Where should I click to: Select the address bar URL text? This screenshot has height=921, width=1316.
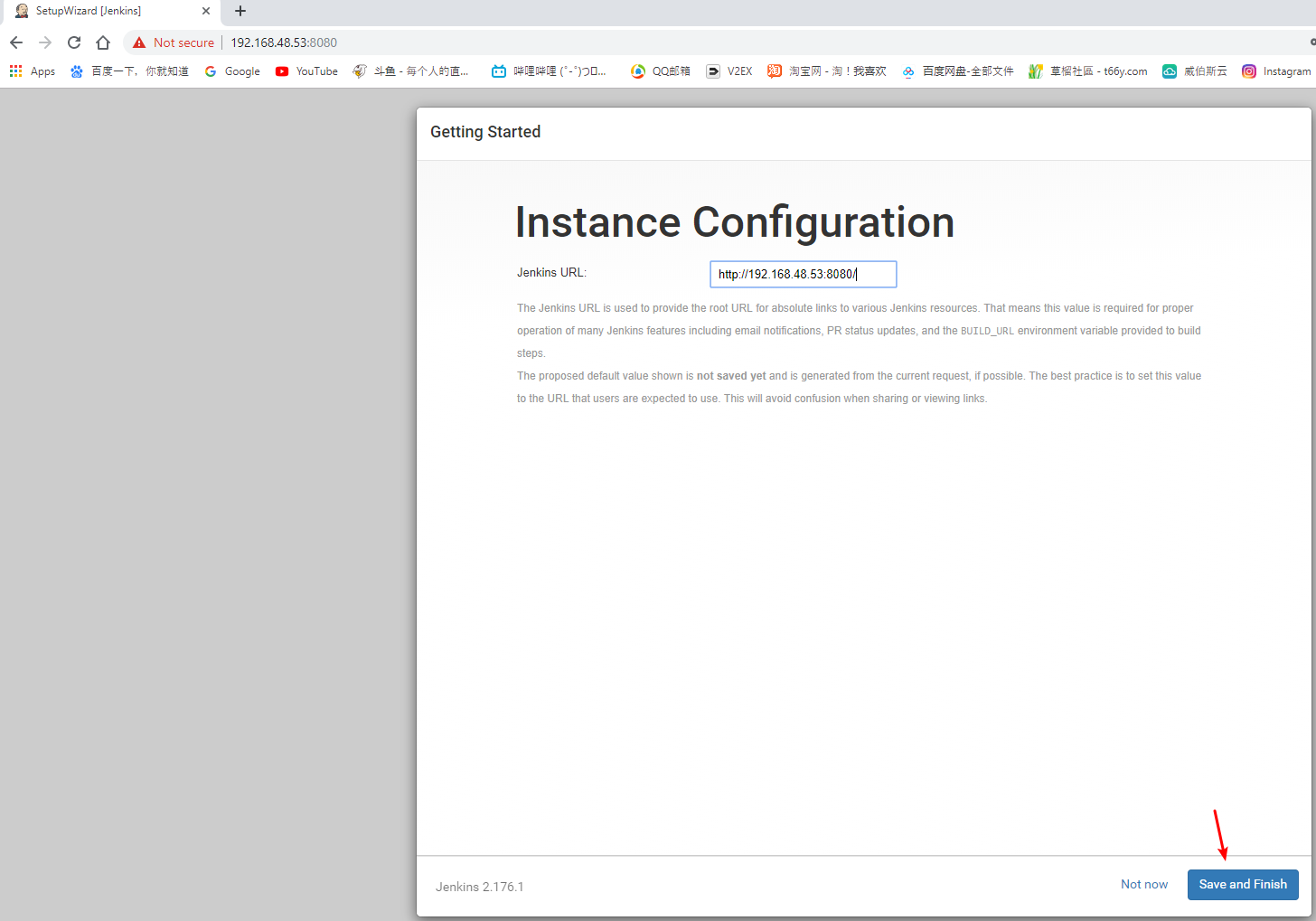[284, 42]
